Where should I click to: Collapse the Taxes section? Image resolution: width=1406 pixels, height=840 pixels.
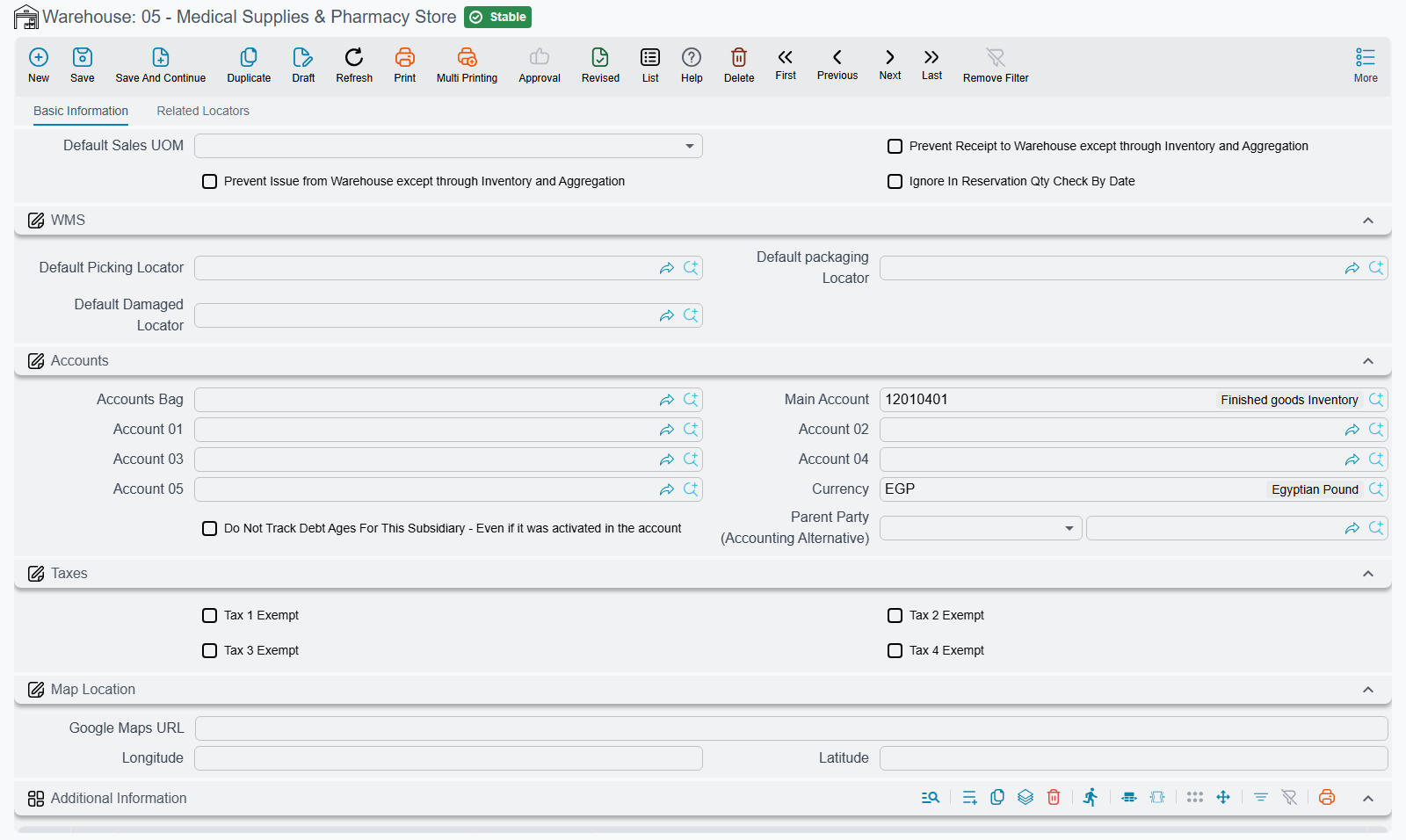point(1368,574)
